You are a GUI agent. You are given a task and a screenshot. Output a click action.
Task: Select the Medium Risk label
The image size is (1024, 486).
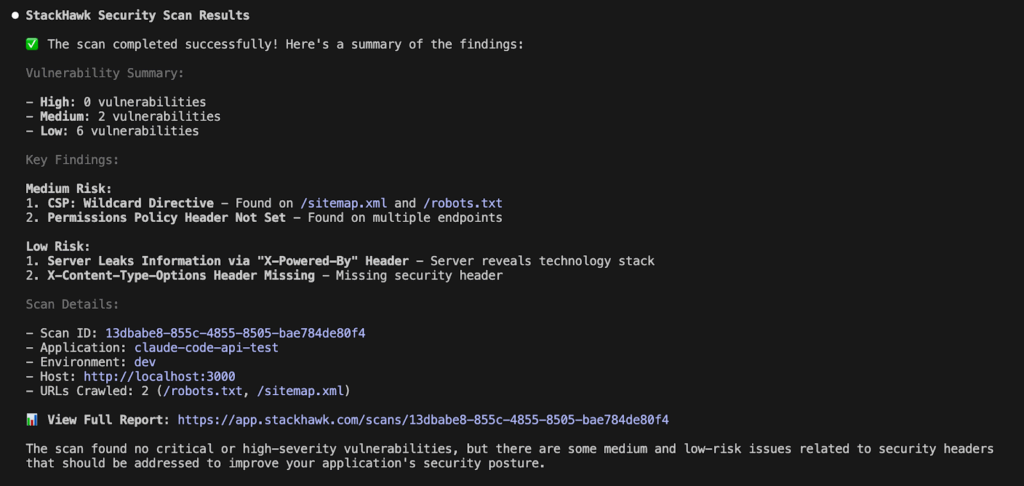69,188
